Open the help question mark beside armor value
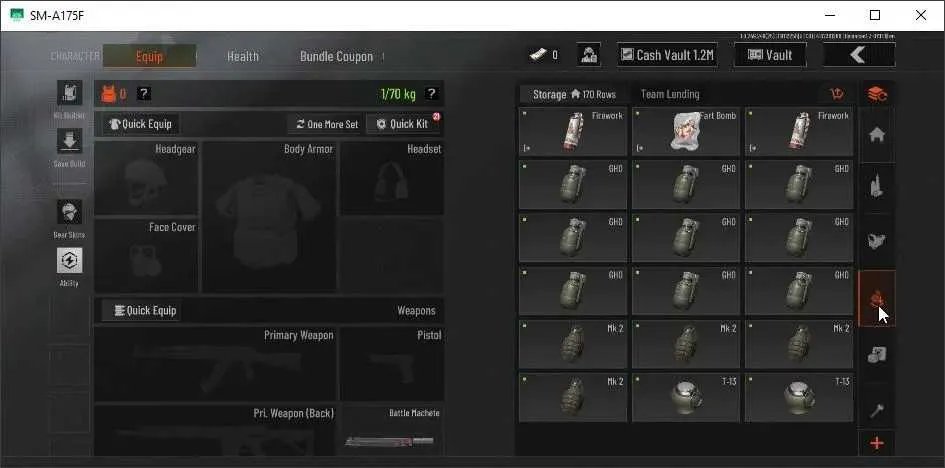The height and width of the screenshot is (468, 945). [143, 93]
